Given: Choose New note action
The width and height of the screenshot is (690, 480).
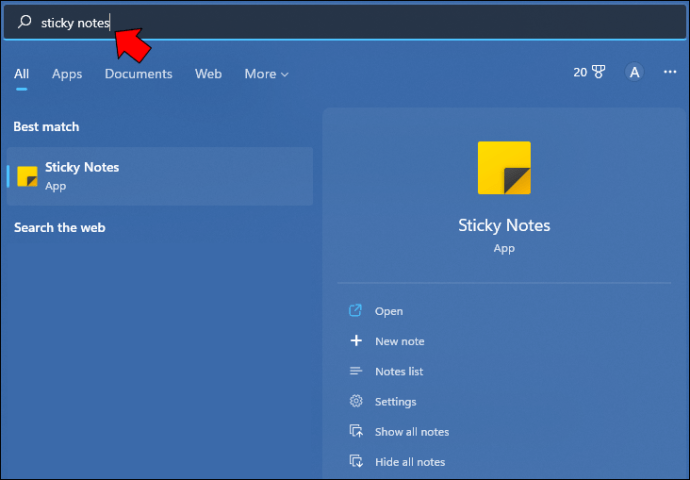Looking at the screenshot, I should pos(399,341).
